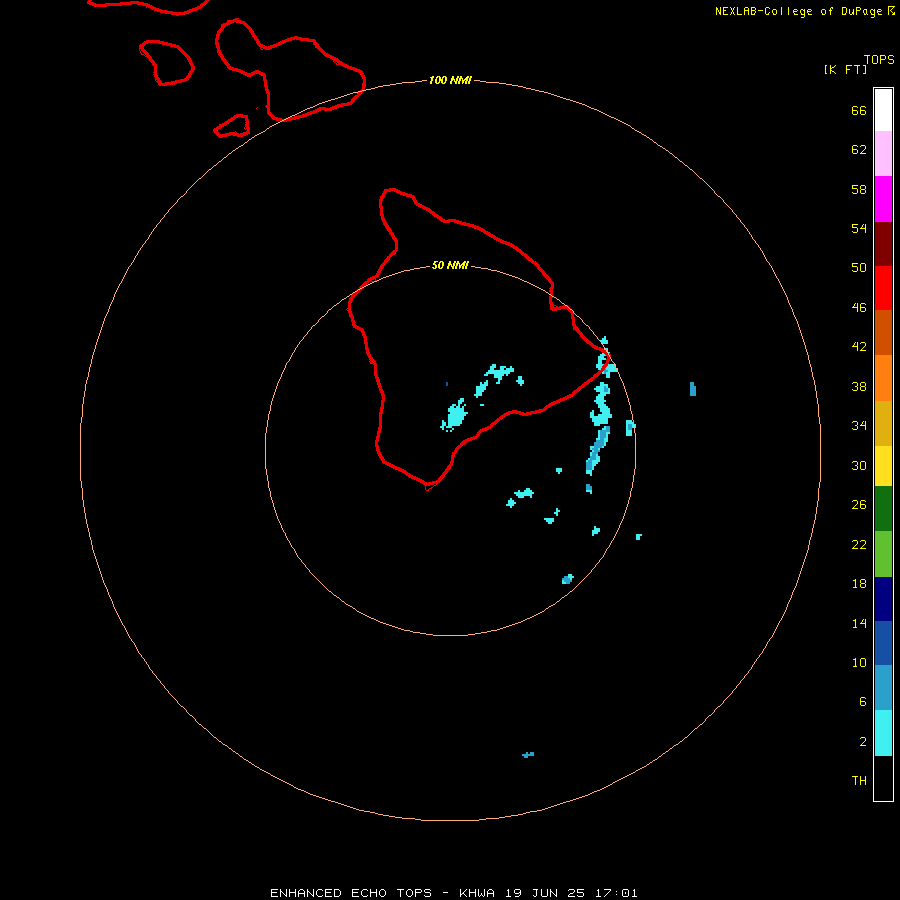This screenshot has width=900, height=900.
Task: Click the magenta 58 kft legend swatch
Action: [883, 199]
